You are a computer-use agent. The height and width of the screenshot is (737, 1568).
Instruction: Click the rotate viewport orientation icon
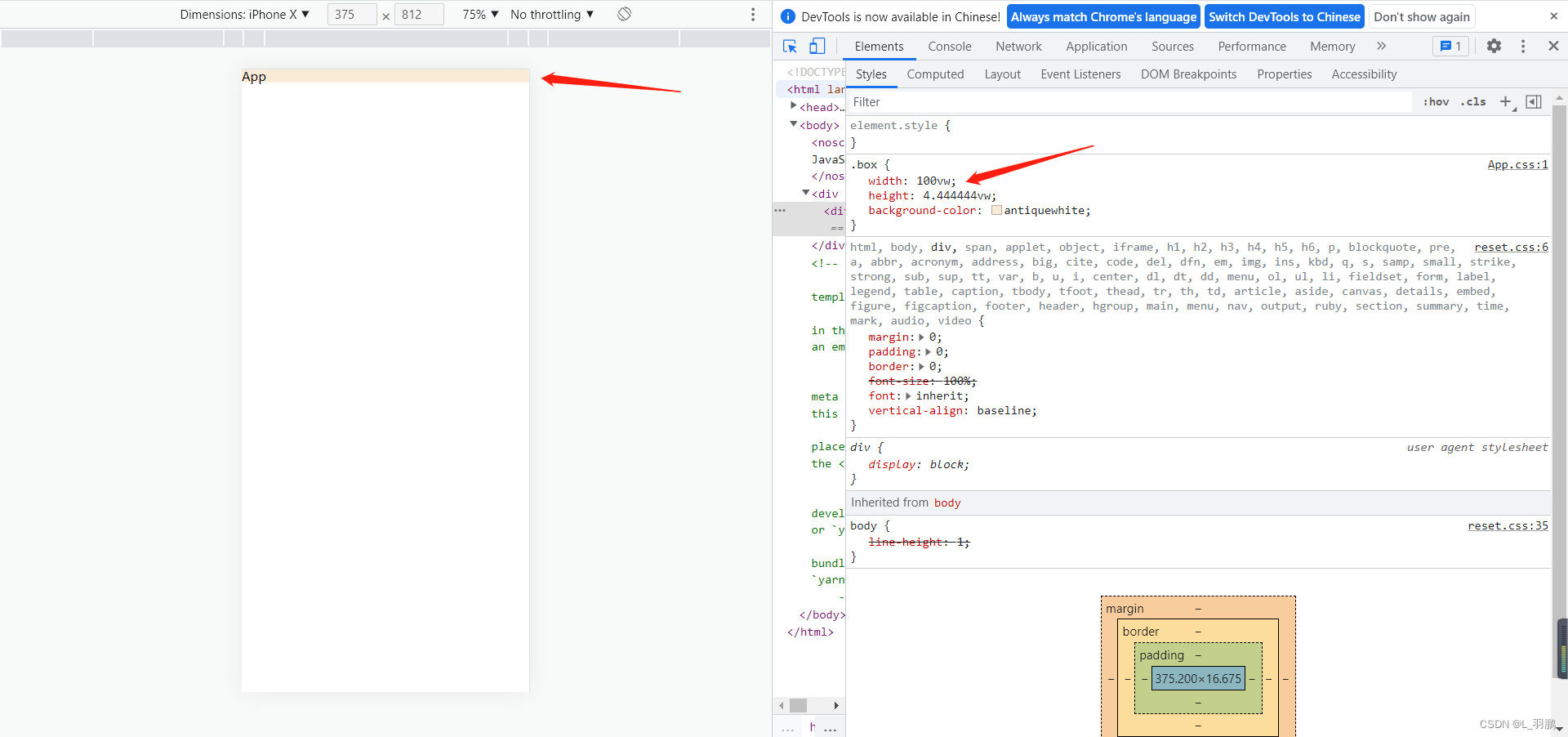coord(623,14)
